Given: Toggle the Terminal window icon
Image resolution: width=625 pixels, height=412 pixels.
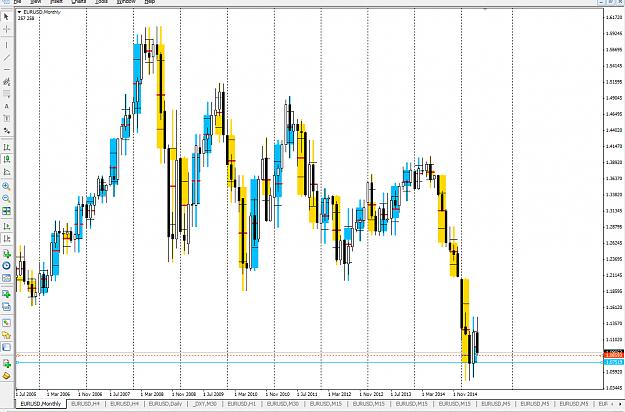Looking at the screenshot, I should (x=6, y=347).
